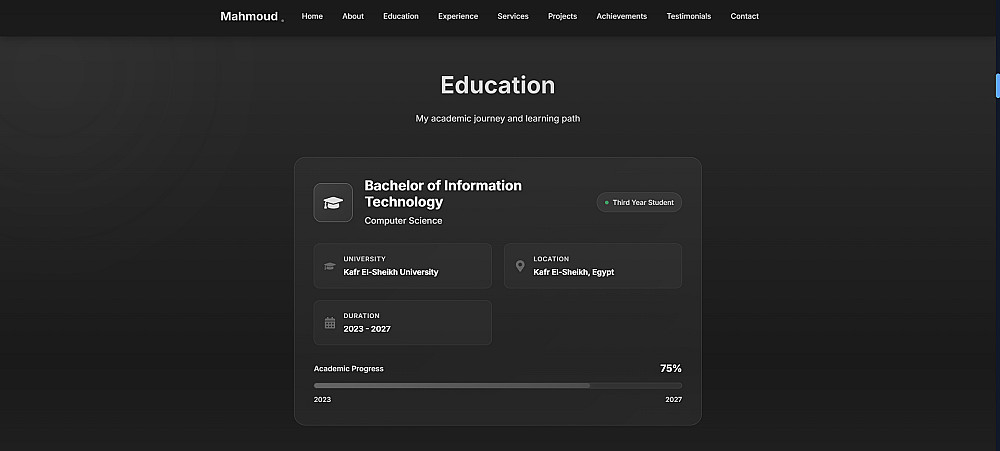Click the small graduation cap University icon
Viewport: 1000px width, 451px height.
point(330,266)
